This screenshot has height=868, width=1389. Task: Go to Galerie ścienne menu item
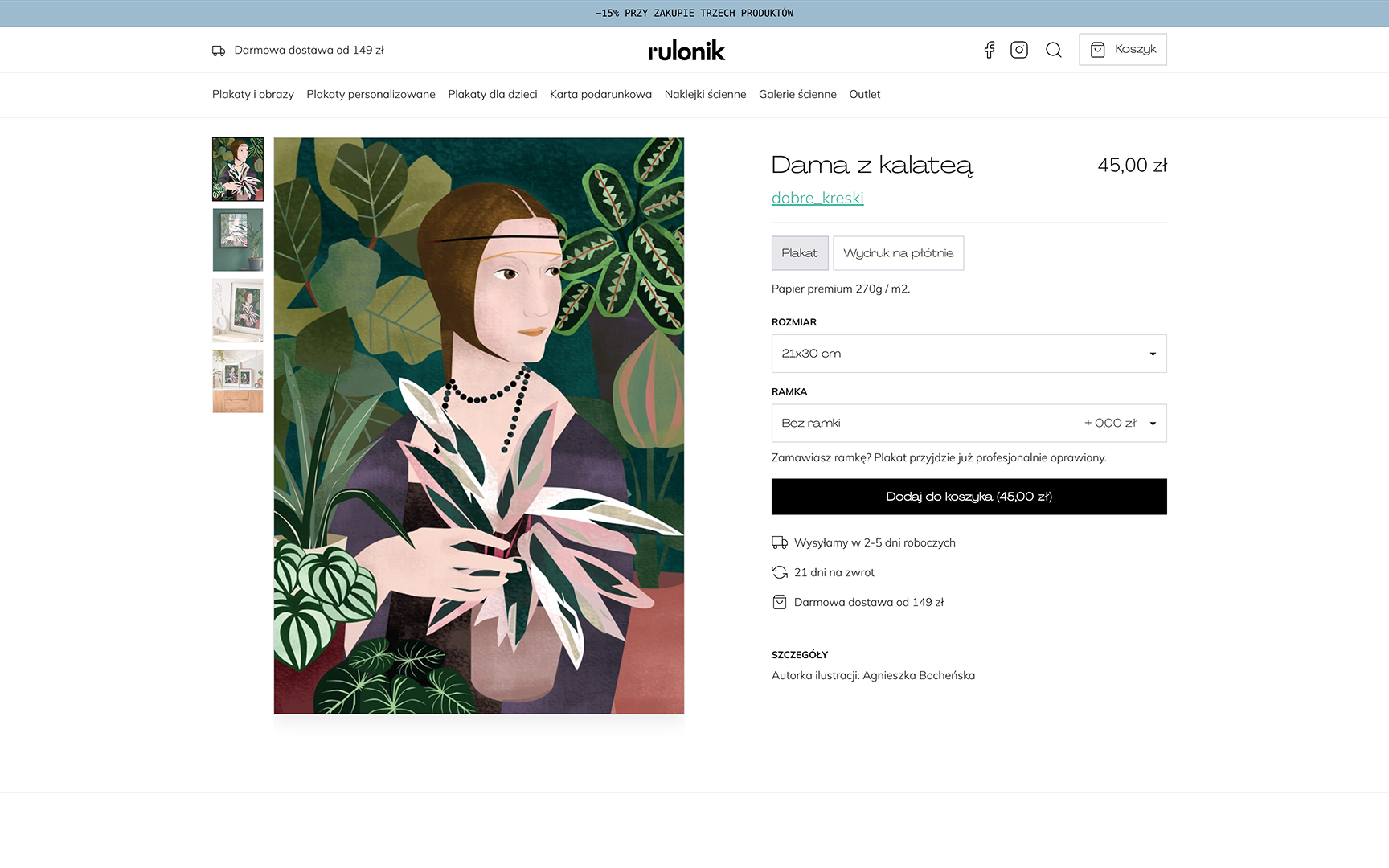(797, 94)
